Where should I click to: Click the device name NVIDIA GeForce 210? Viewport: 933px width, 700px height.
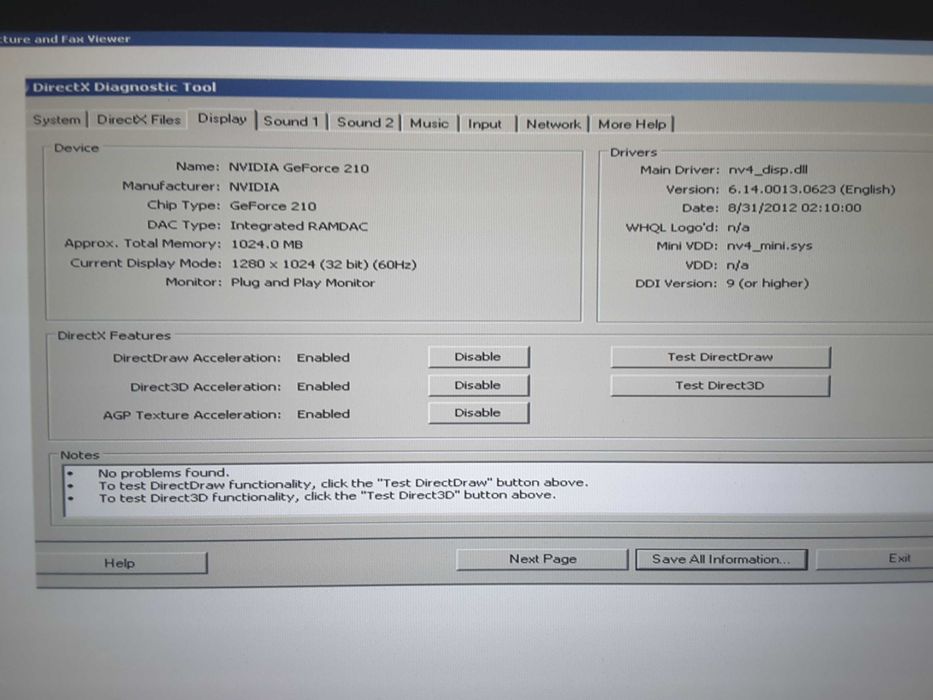click(x=299, y=168)
